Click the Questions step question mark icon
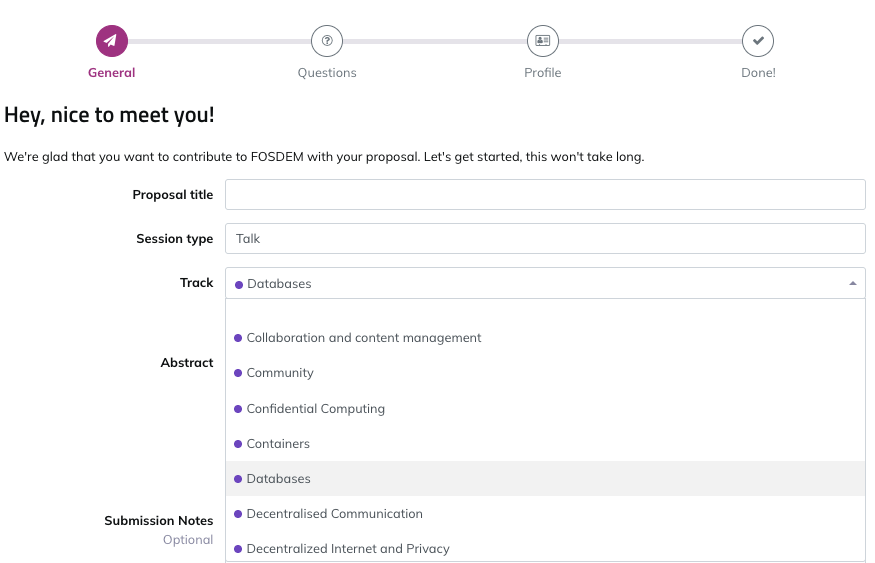 [327, 41]
